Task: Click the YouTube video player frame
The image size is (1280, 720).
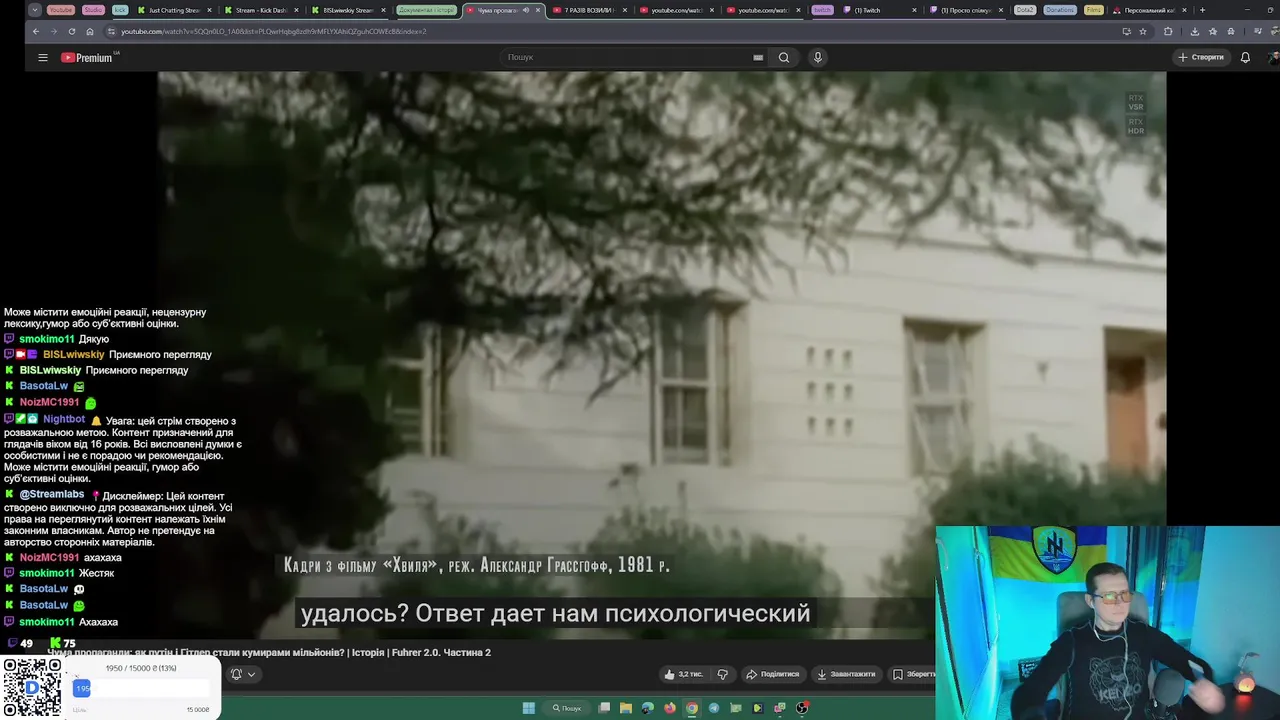Action: point(662,355)
